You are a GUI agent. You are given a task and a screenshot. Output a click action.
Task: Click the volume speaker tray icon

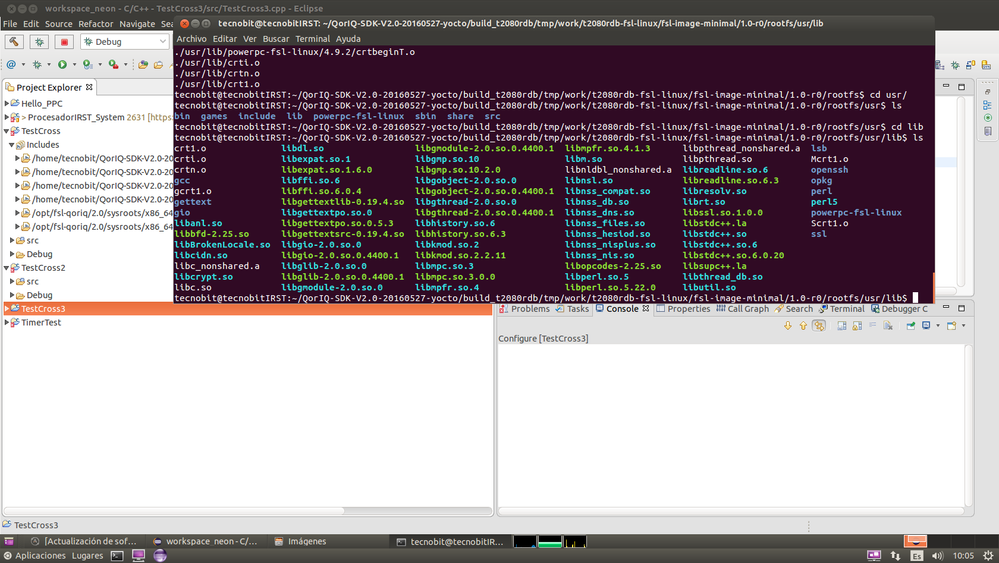click(937, 556)
